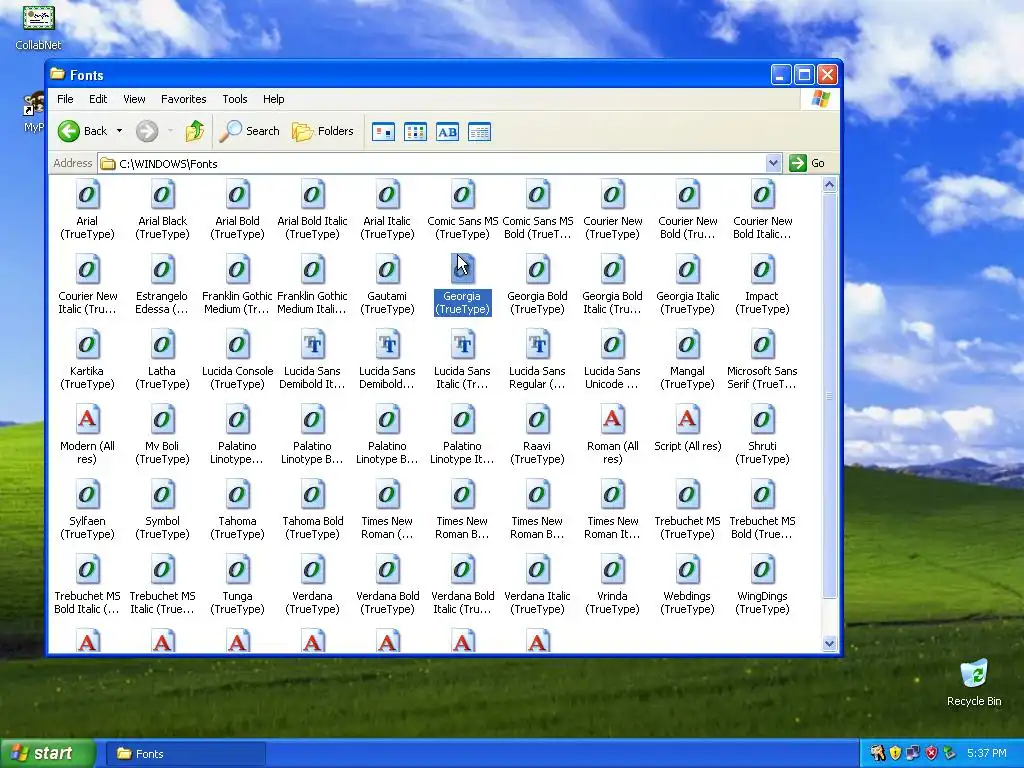1024x768 pixels.
Task: Open the View menu
Action: tap(134, 99)
